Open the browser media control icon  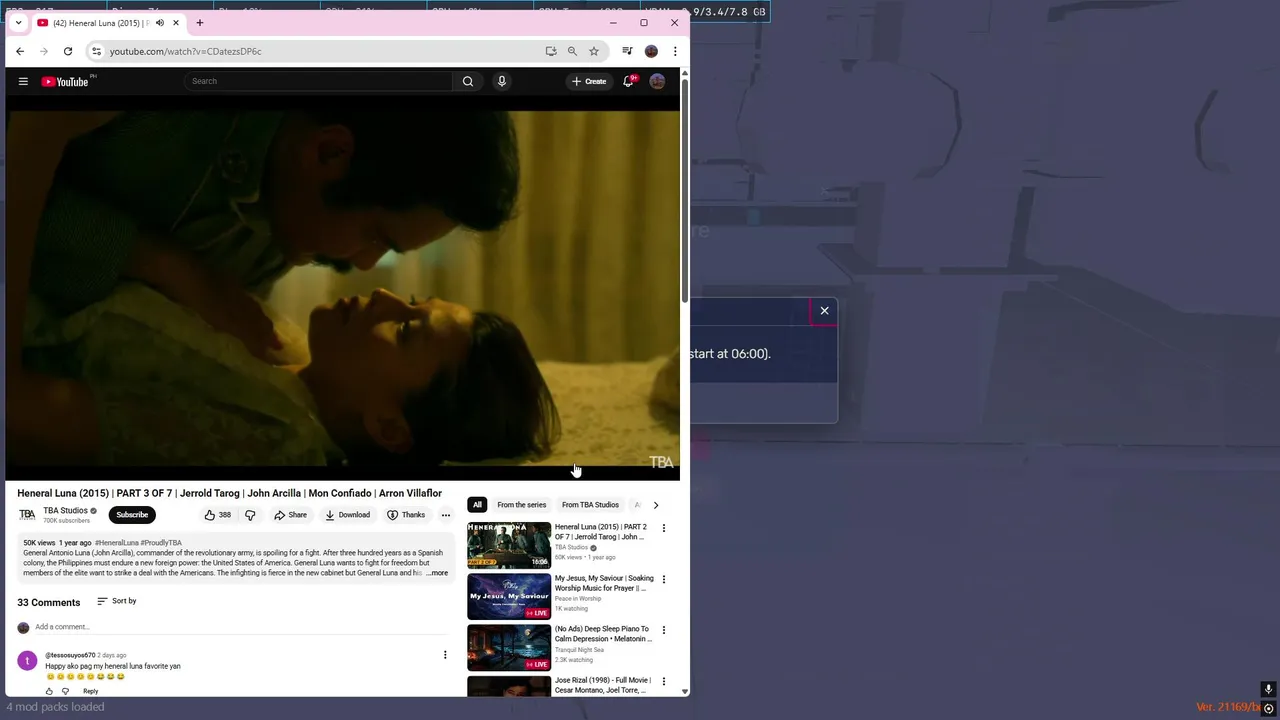(x=627, y=51)
